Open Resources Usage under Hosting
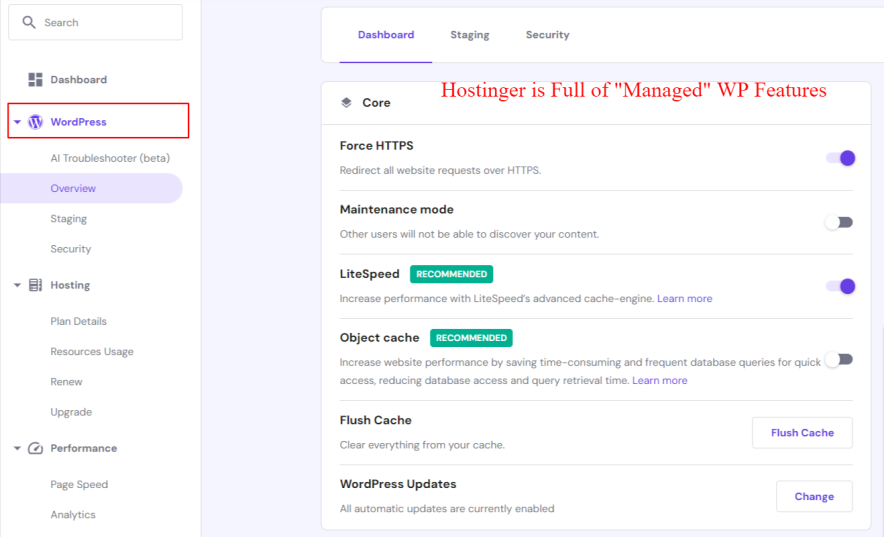Viewport: 884px width, 537px height. coord(92,352)
